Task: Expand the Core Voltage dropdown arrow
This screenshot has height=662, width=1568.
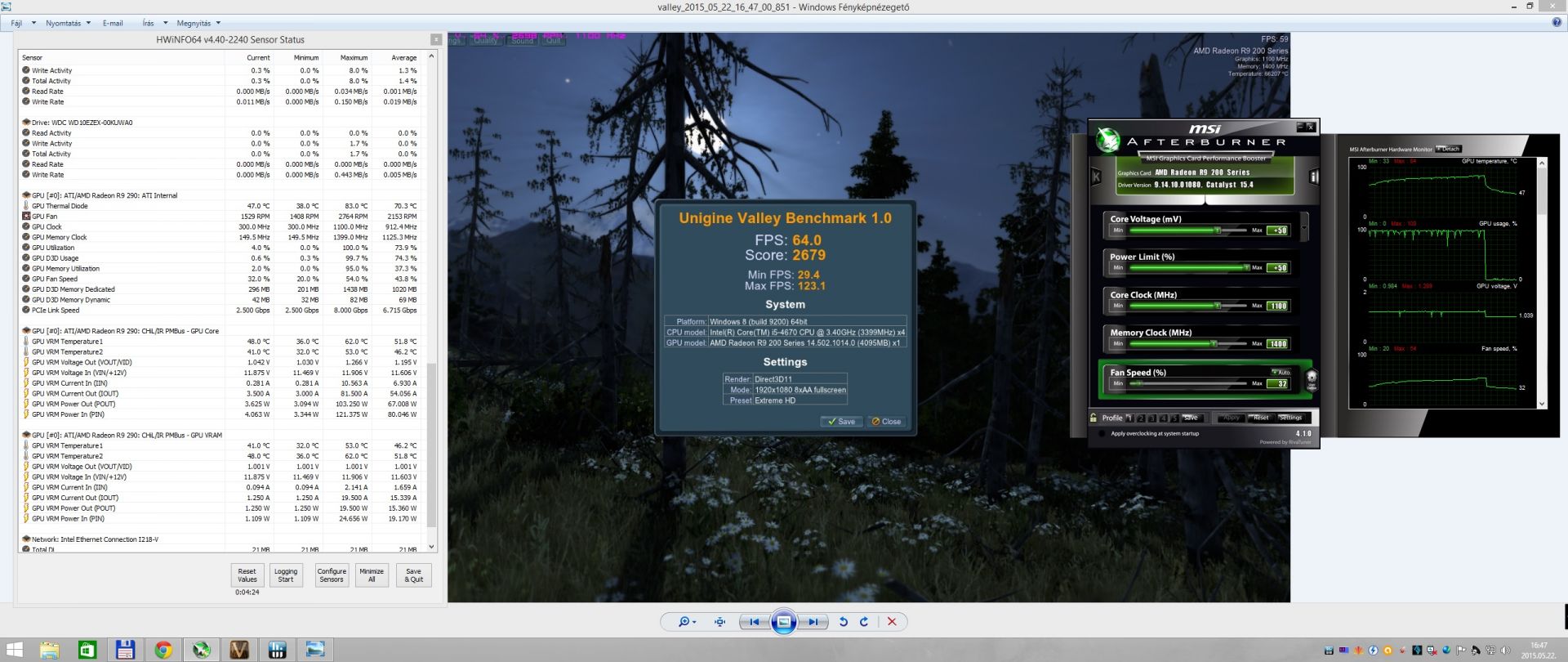Action: [1303, 228]
